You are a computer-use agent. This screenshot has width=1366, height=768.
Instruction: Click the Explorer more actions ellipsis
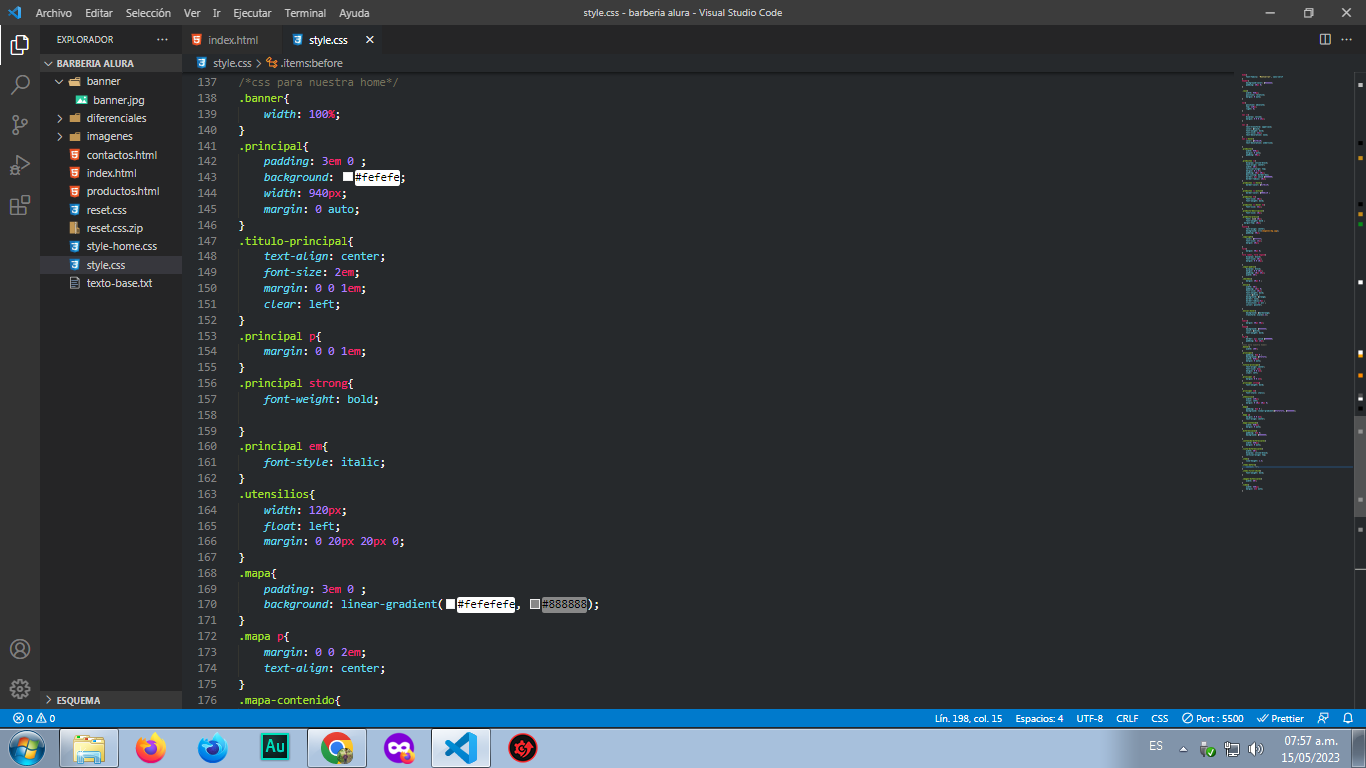click(x=163, y=40)
